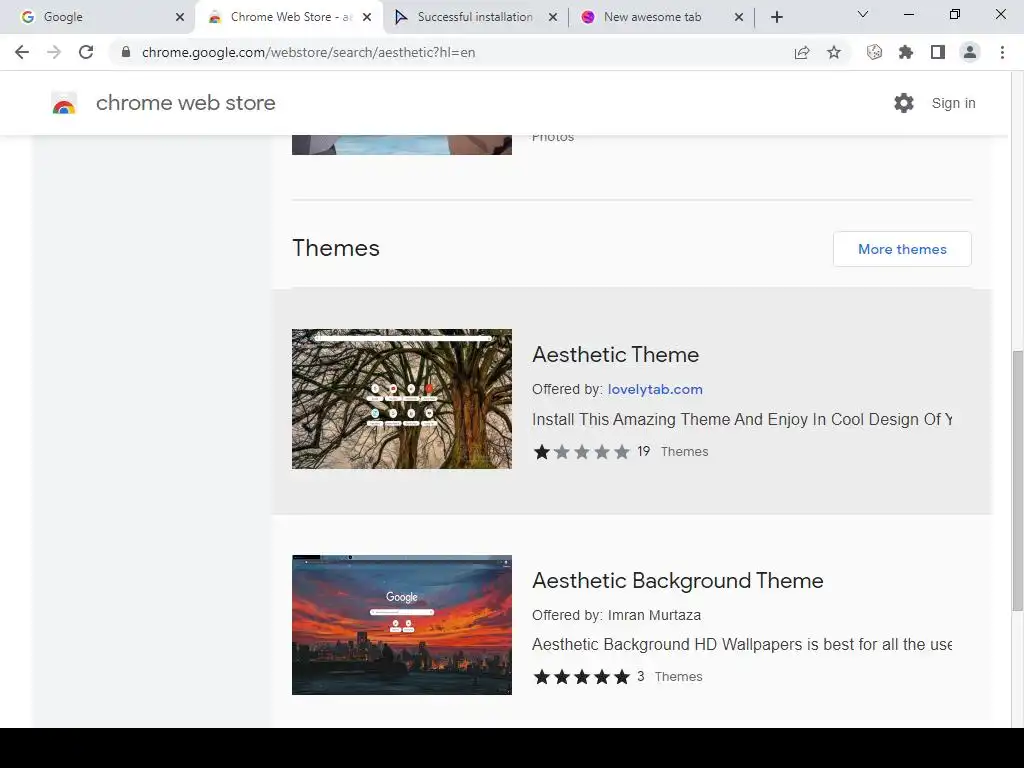This screenshot has width=1024, height=768.
Task: Reload the current page
Action: (x=86, y=52)
